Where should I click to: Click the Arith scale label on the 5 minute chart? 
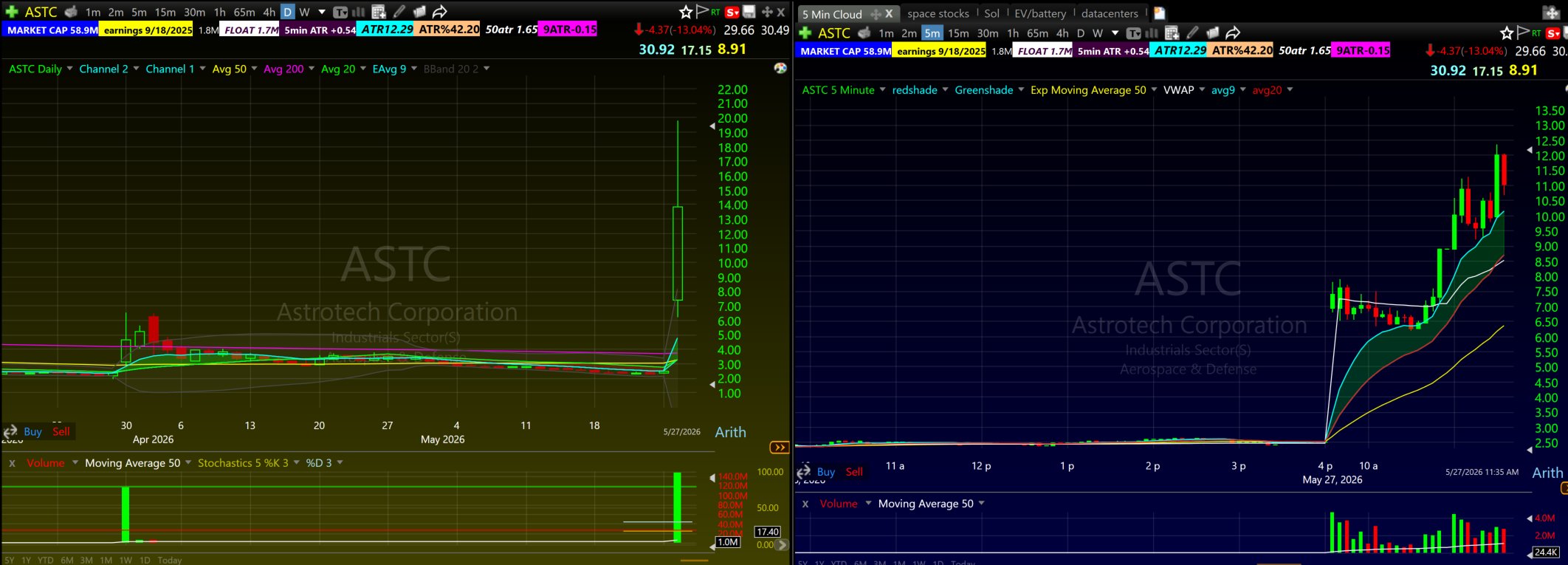point(1548,473)
